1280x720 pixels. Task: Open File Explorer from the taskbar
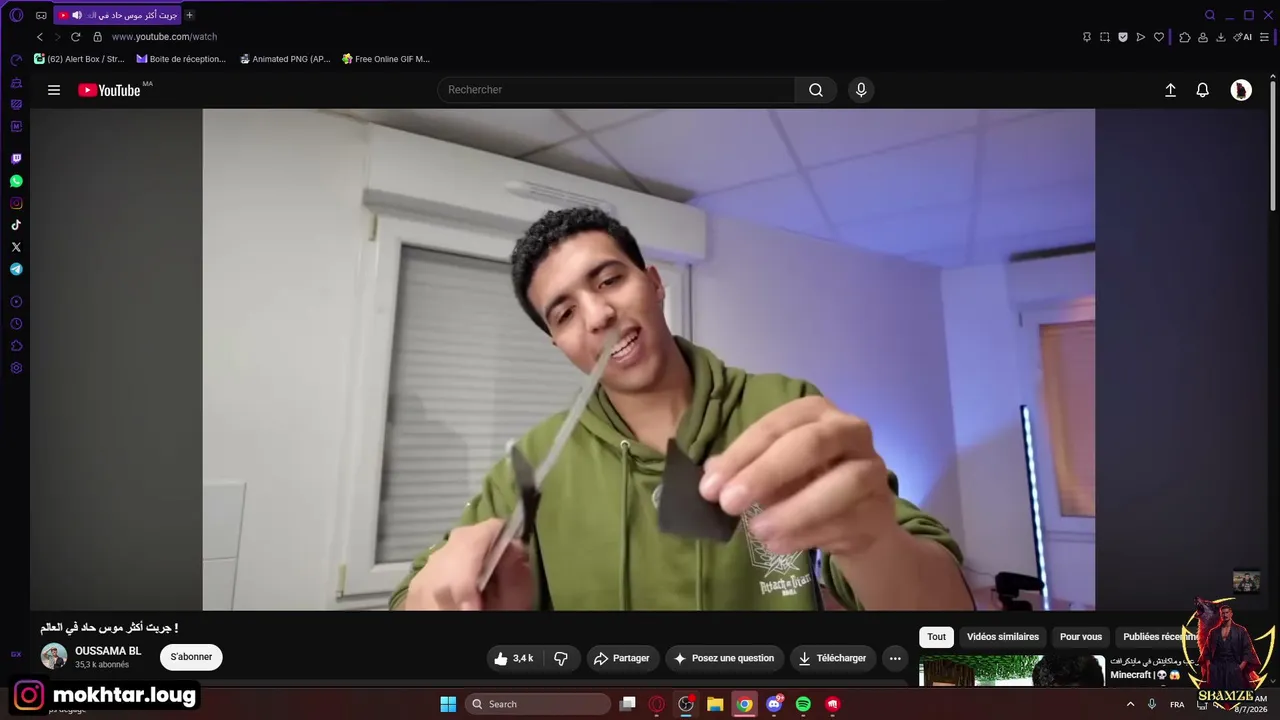click(715, 704)
